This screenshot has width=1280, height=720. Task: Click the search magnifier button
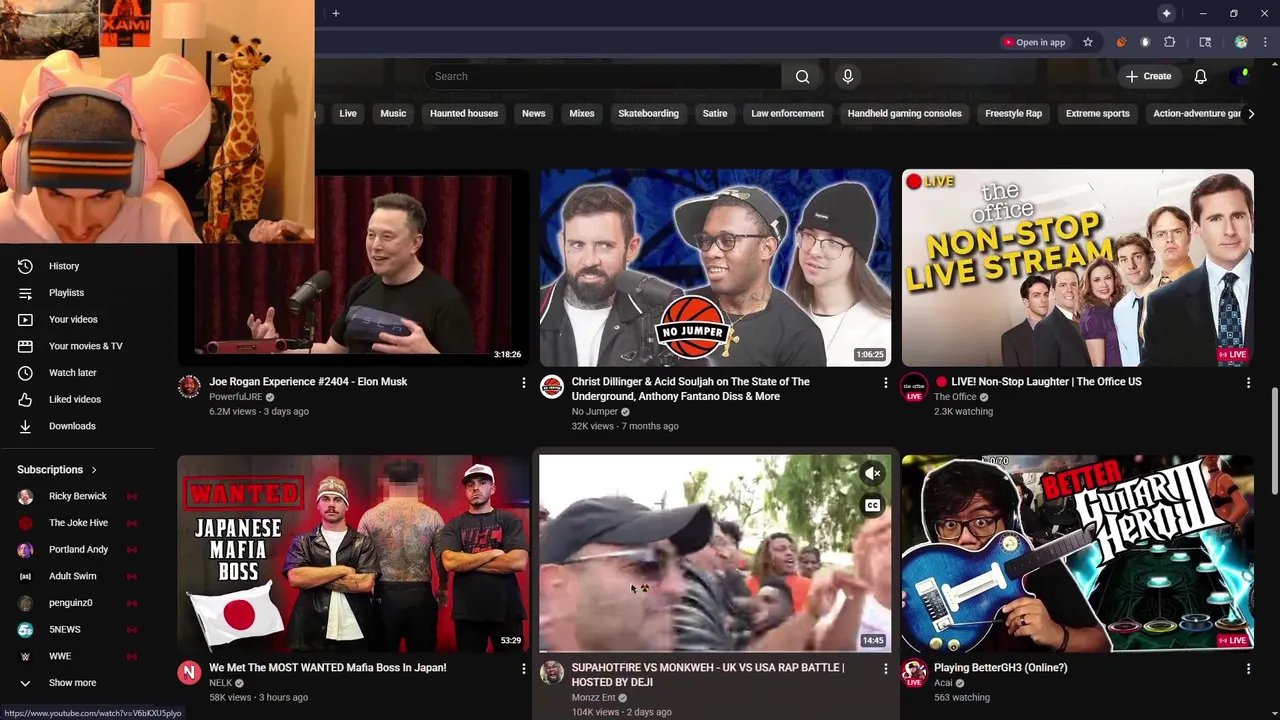[802, 76]
